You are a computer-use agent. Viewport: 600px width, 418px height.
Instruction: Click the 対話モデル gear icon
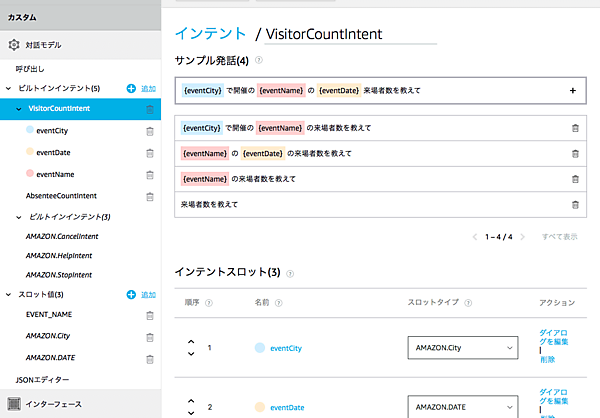14,45
